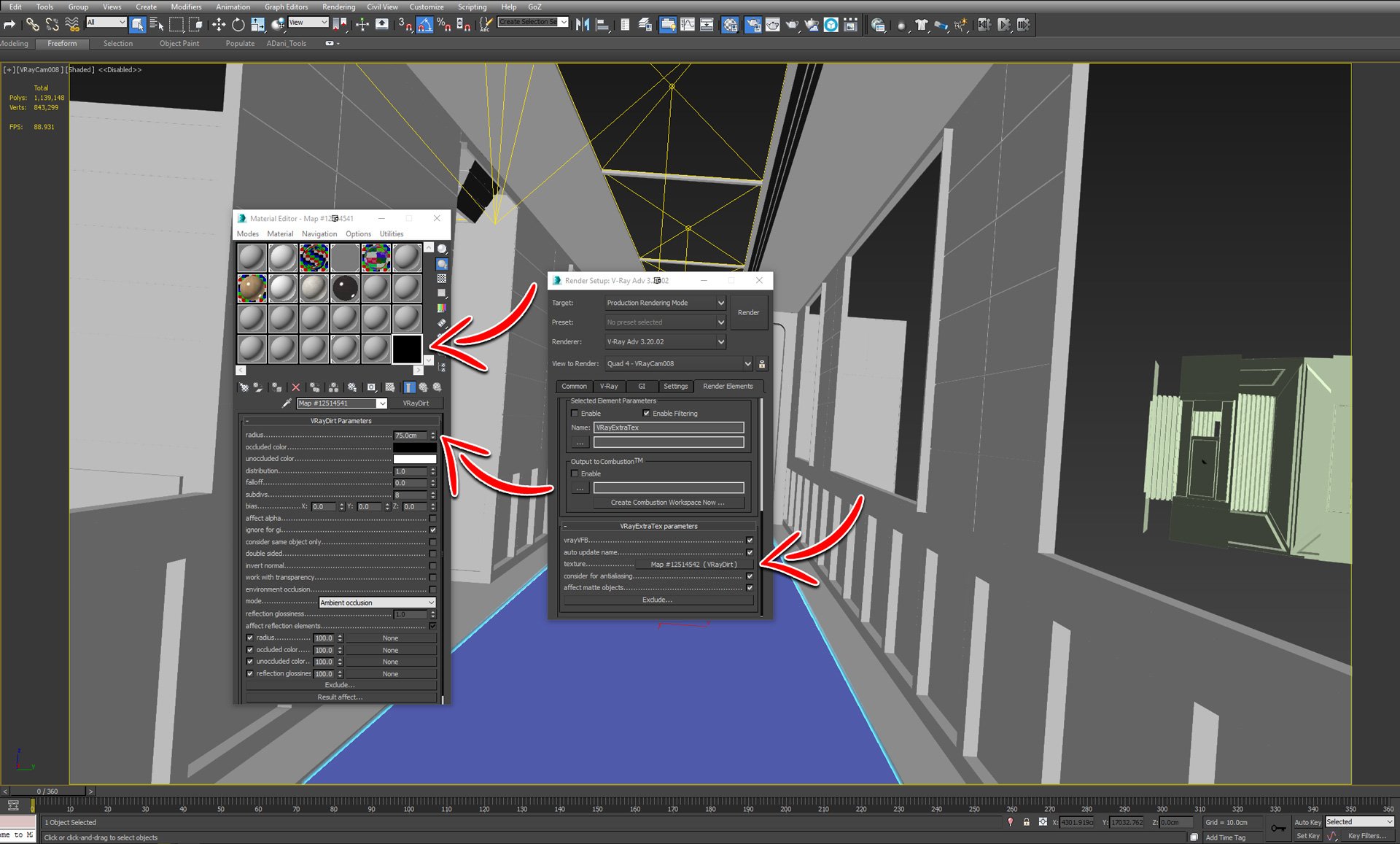
Task: Expand the Target rendering mode dropdown
Action: pyautogui.click(x=665, y=303)
